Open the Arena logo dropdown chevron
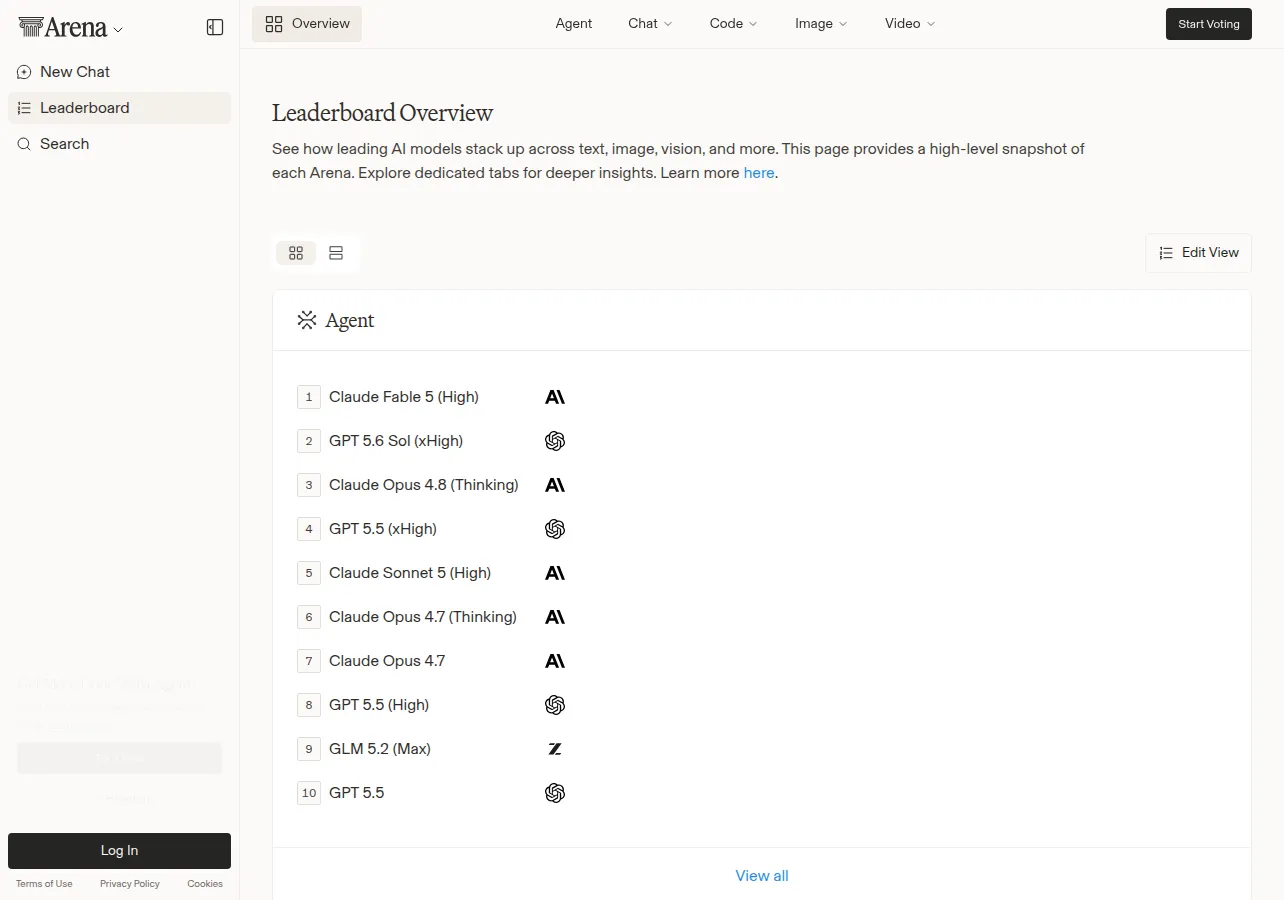This screenshot has height=900, width=1284. point(118,30)
